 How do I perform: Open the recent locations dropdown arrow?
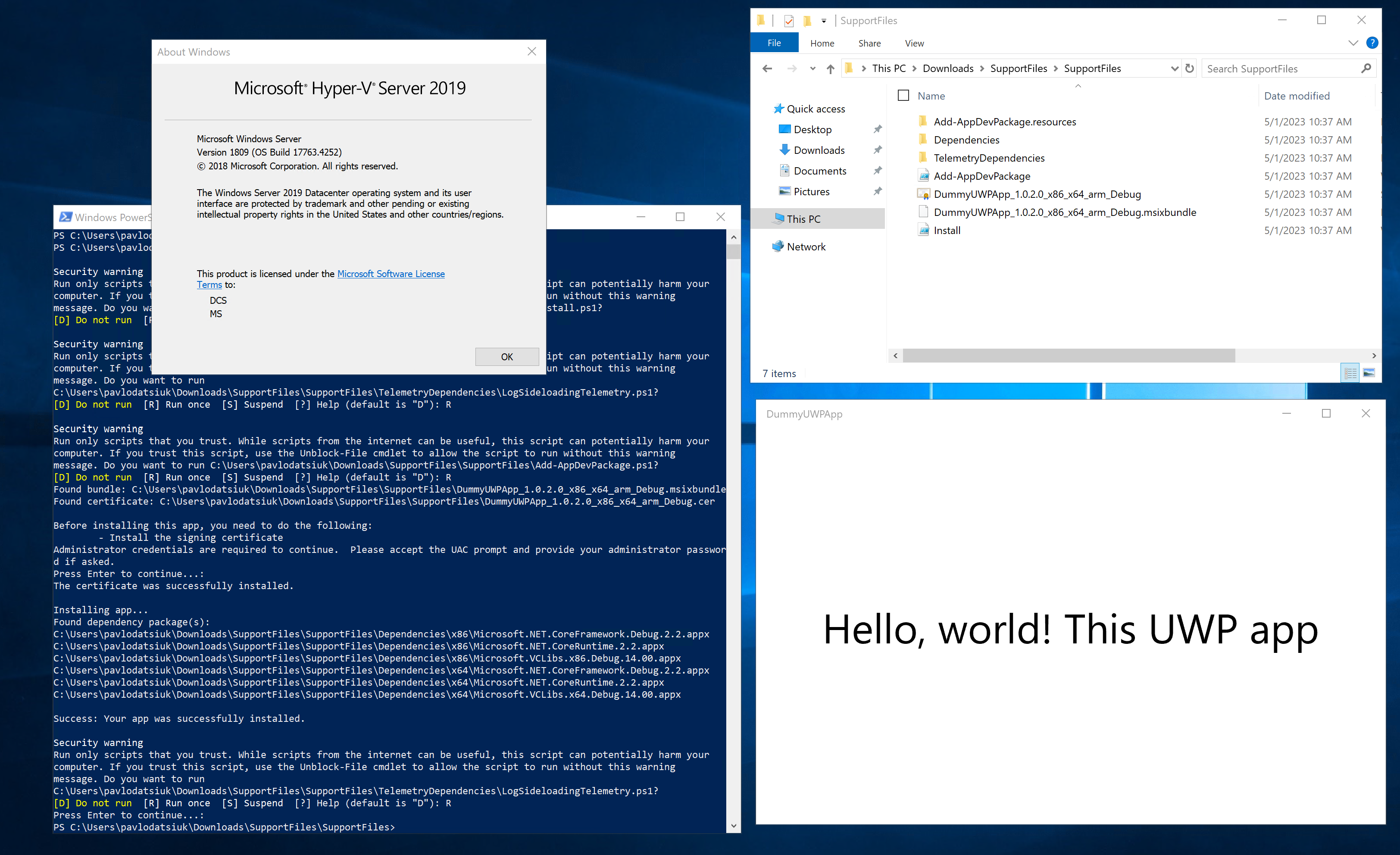[812, 69]
